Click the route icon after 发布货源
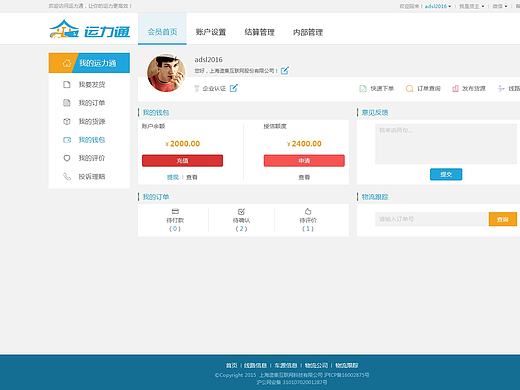Screen dimensions: 520x390 tap(501, 88)
